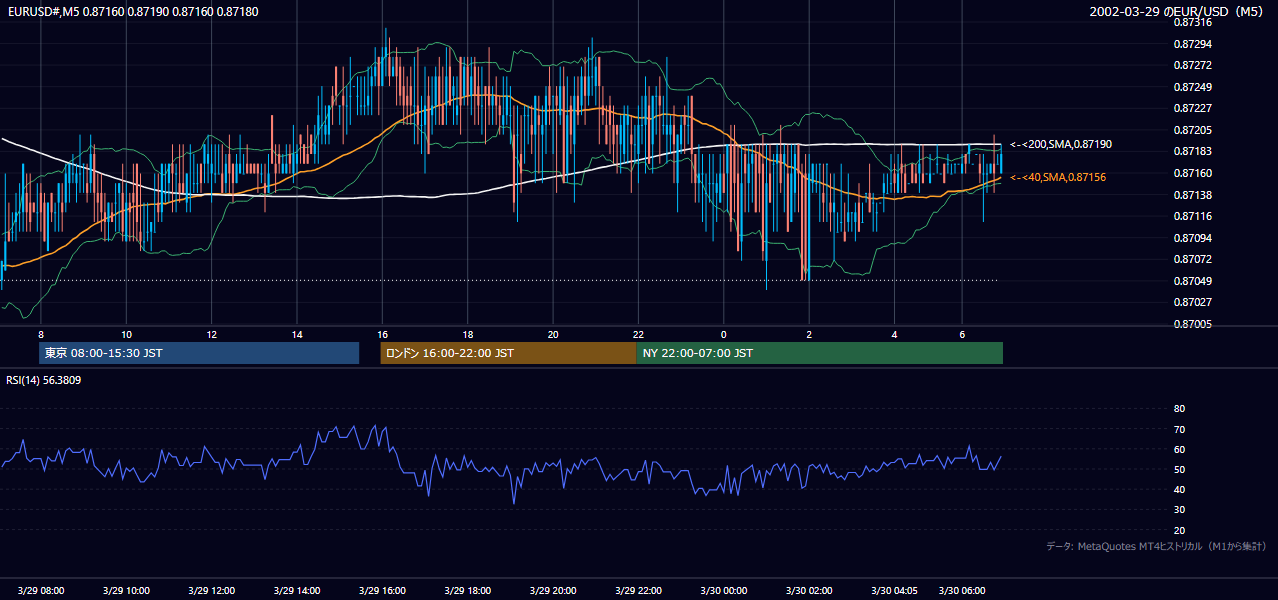
Task: Click price axis label 0.87272
Action: pyautogui.click(x=1192, y=66)
